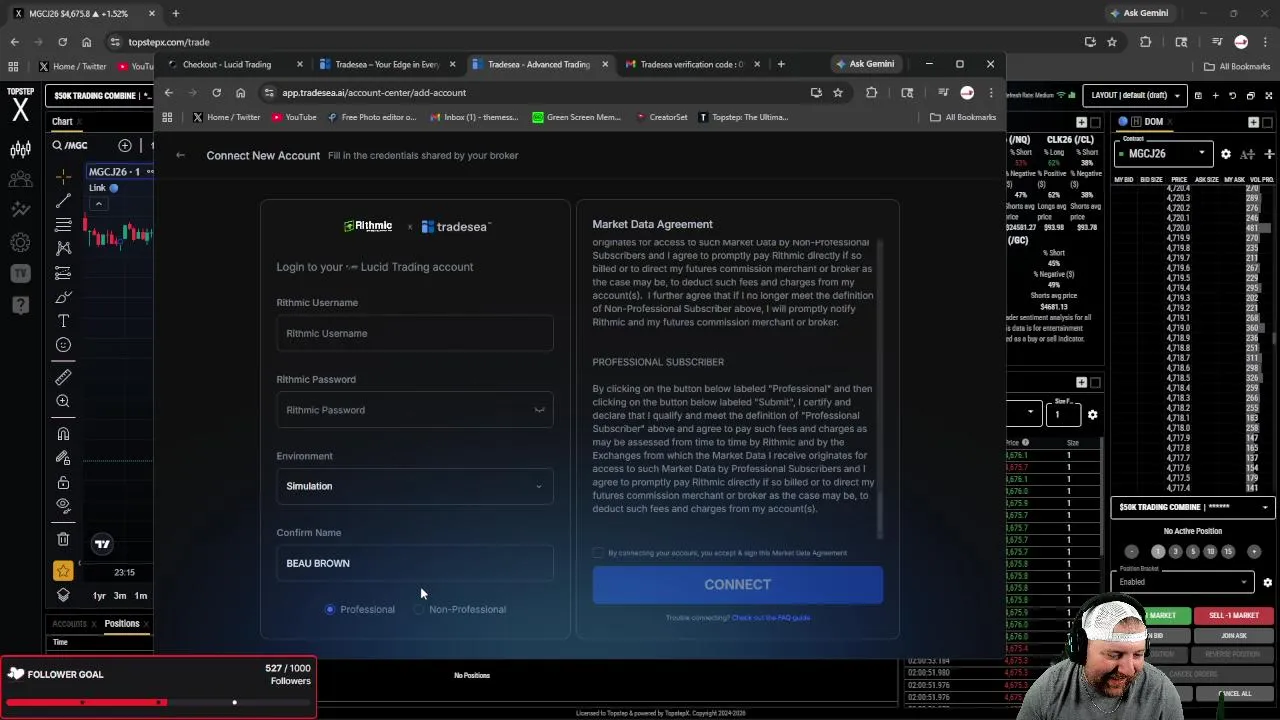Select the Professional radio button
The width and height of the screenshot is (1280, 720).
pyautogui.click(x=330, y=609)
